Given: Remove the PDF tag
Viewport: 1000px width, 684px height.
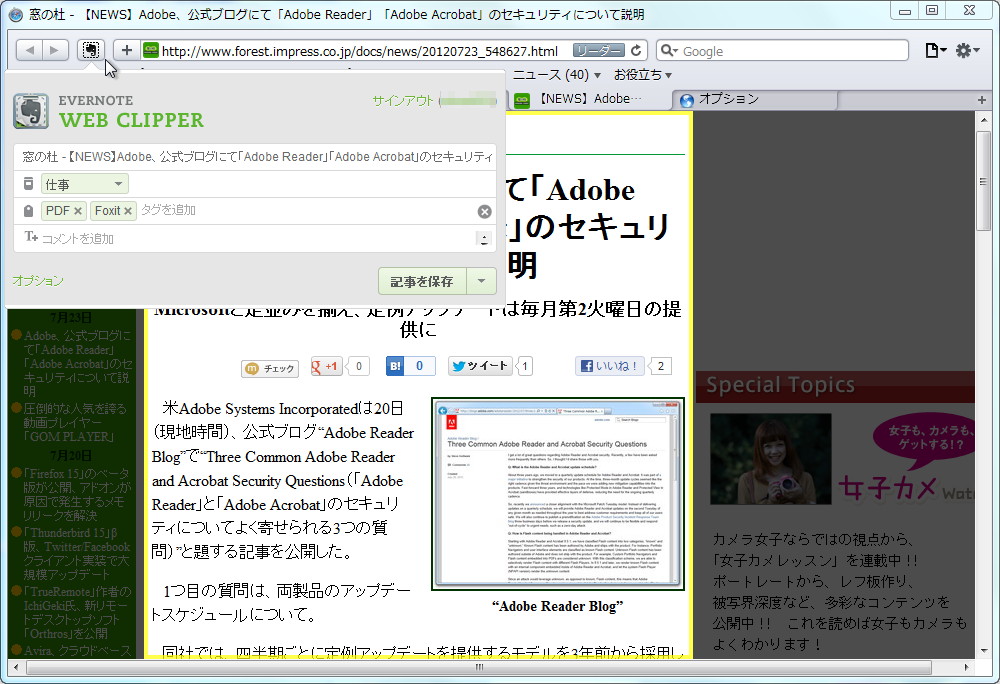Looking at the screenshot, I should click(80, 210).
